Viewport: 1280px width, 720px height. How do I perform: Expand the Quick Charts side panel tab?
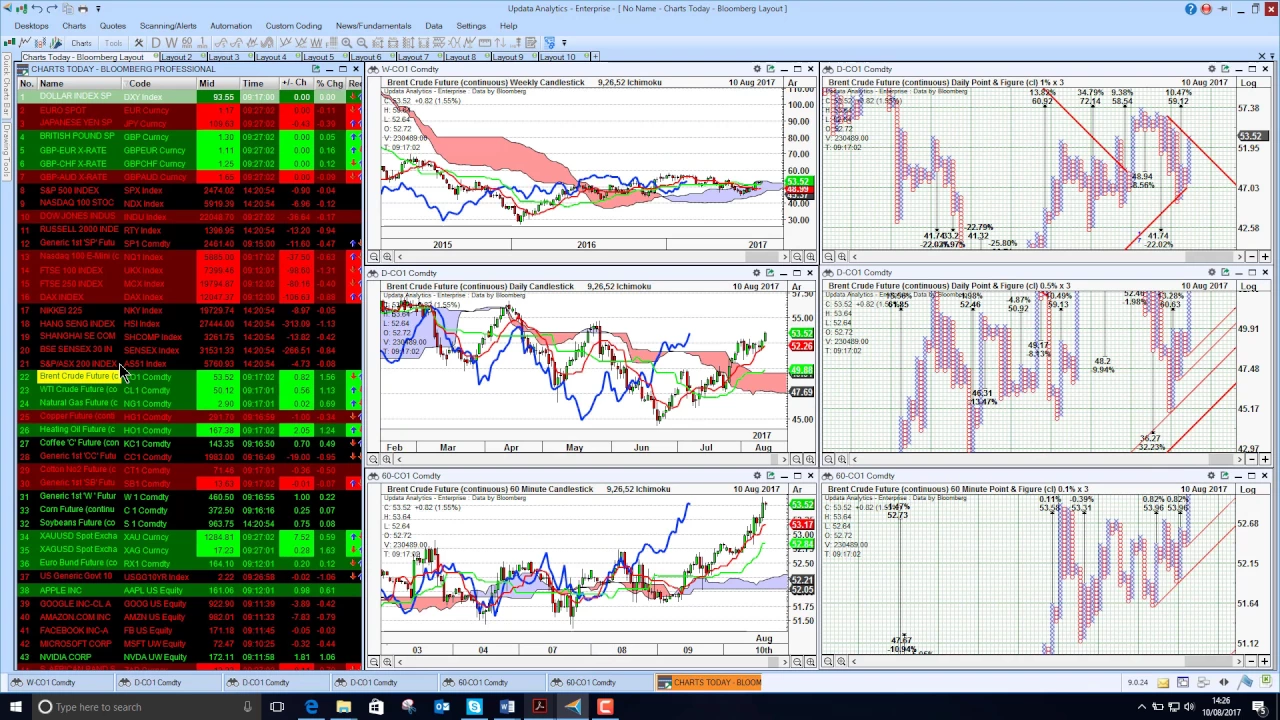6,83
